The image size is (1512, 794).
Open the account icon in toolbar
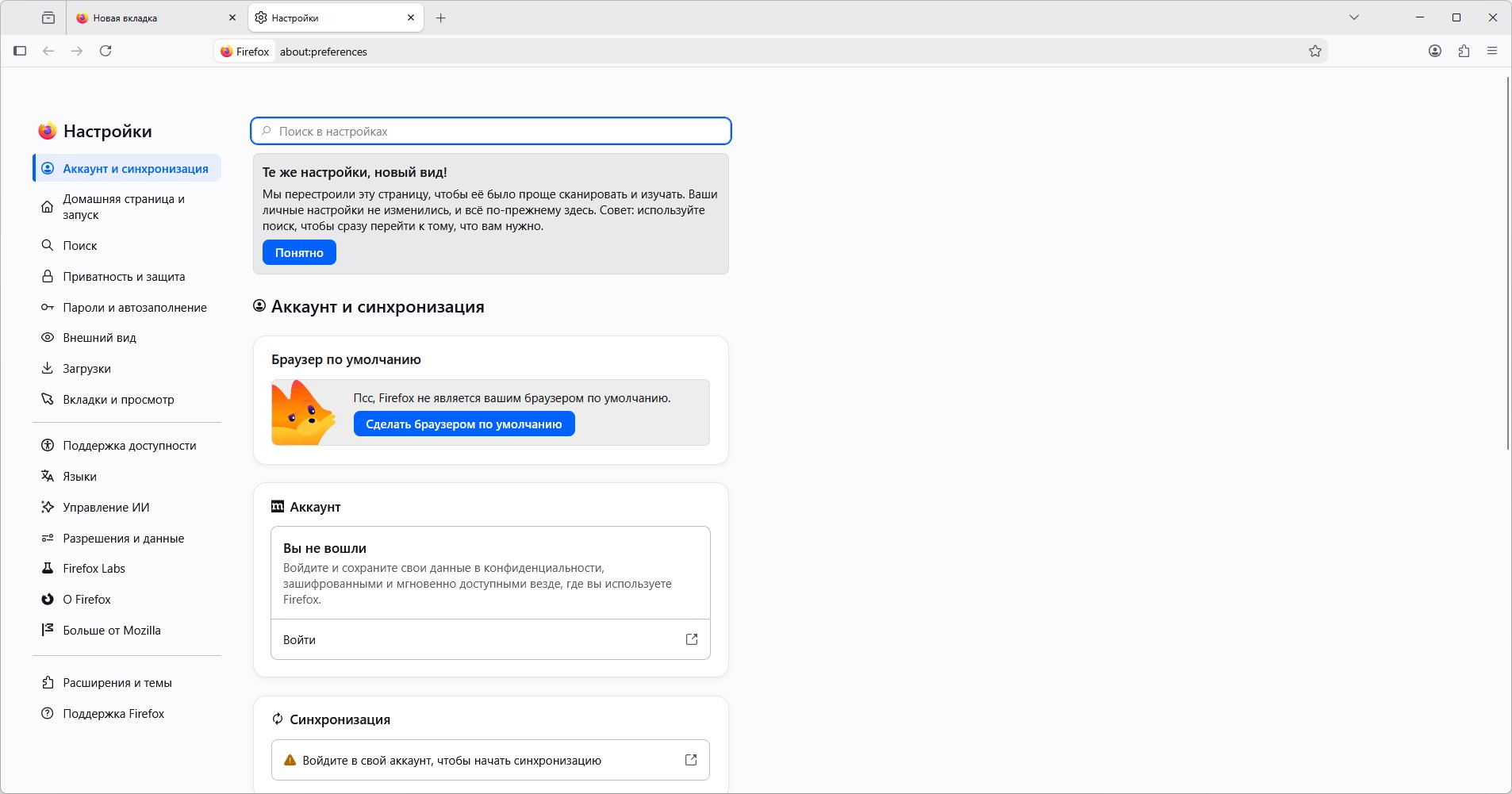coord(1435,51)
